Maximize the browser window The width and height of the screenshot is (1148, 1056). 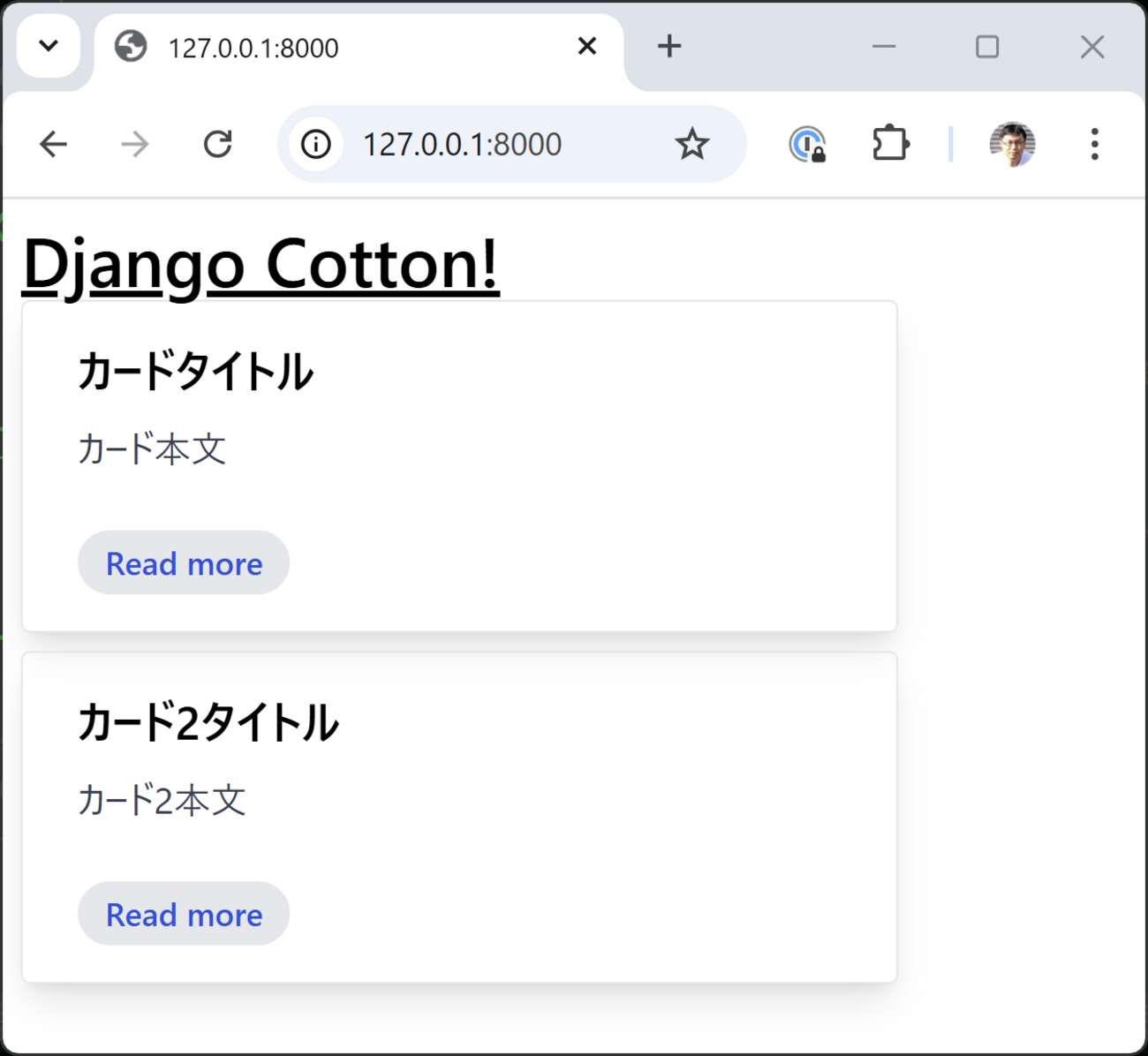[x=987, y=47]
